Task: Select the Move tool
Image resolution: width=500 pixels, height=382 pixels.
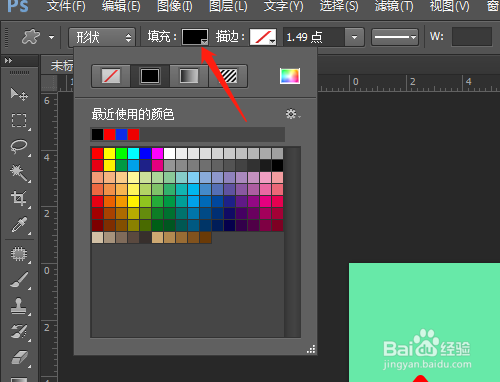Action: click(19, 94)
